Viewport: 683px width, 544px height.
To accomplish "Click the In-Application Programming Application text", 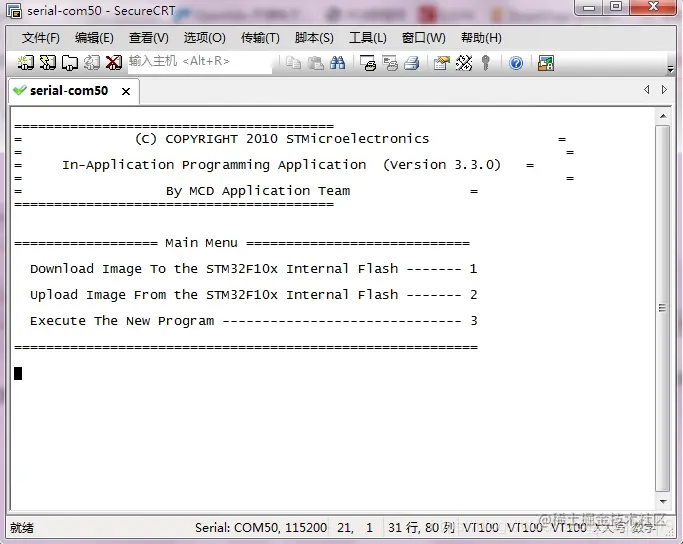I will 214,165.
